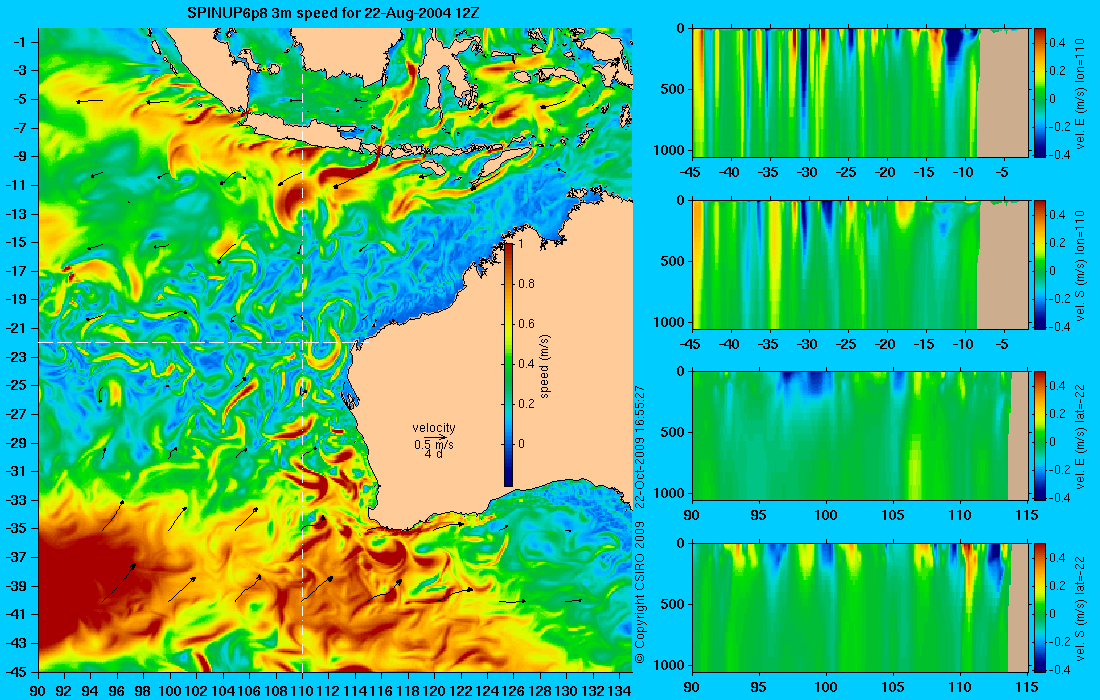Viewport: 1100px width, 700px height.
Task: Click longitude tick "134" on the main map
Action: pos(619,691)
